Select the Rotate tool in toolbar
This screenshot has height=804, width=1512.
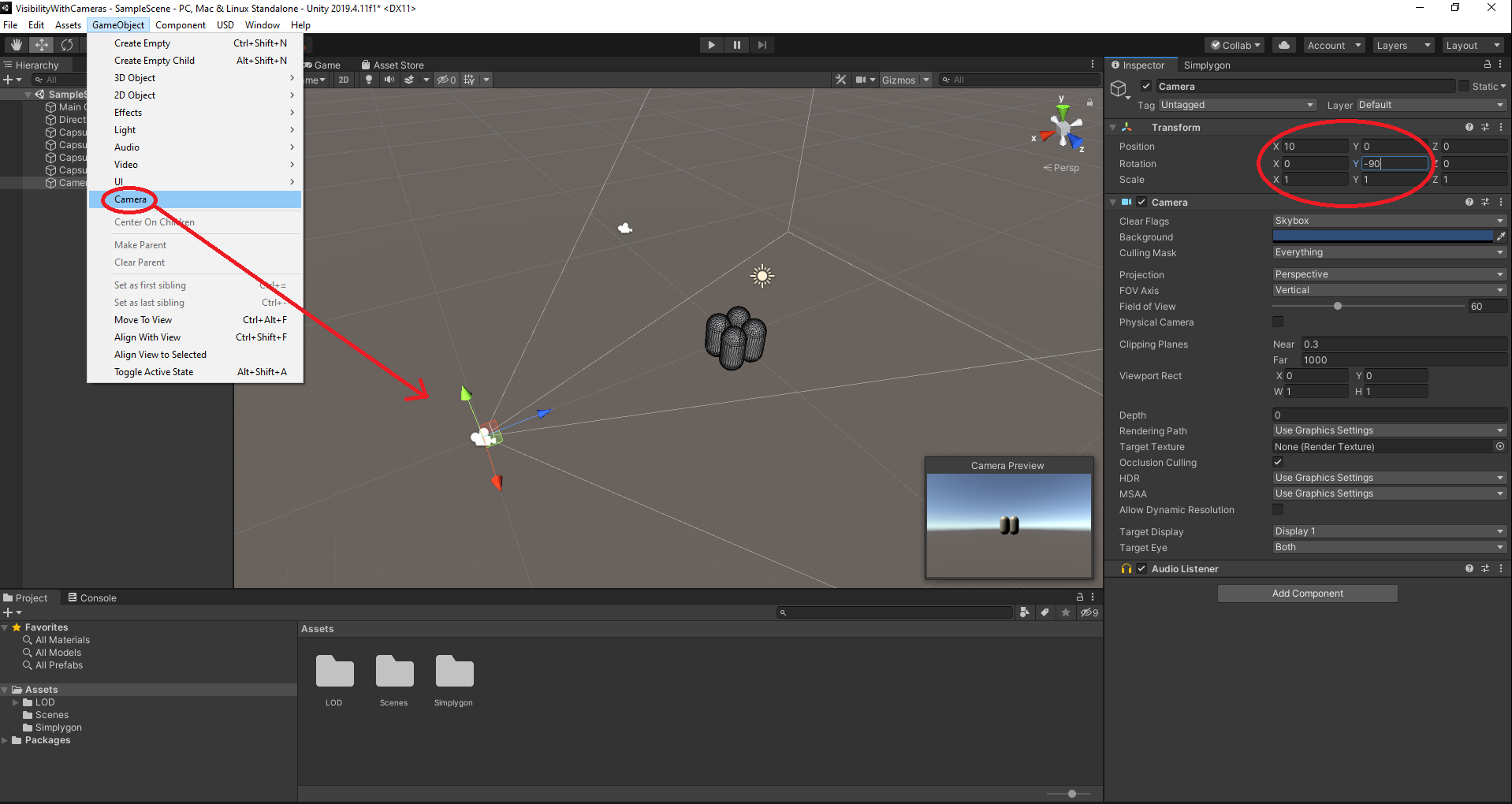[x=67, y=45]
